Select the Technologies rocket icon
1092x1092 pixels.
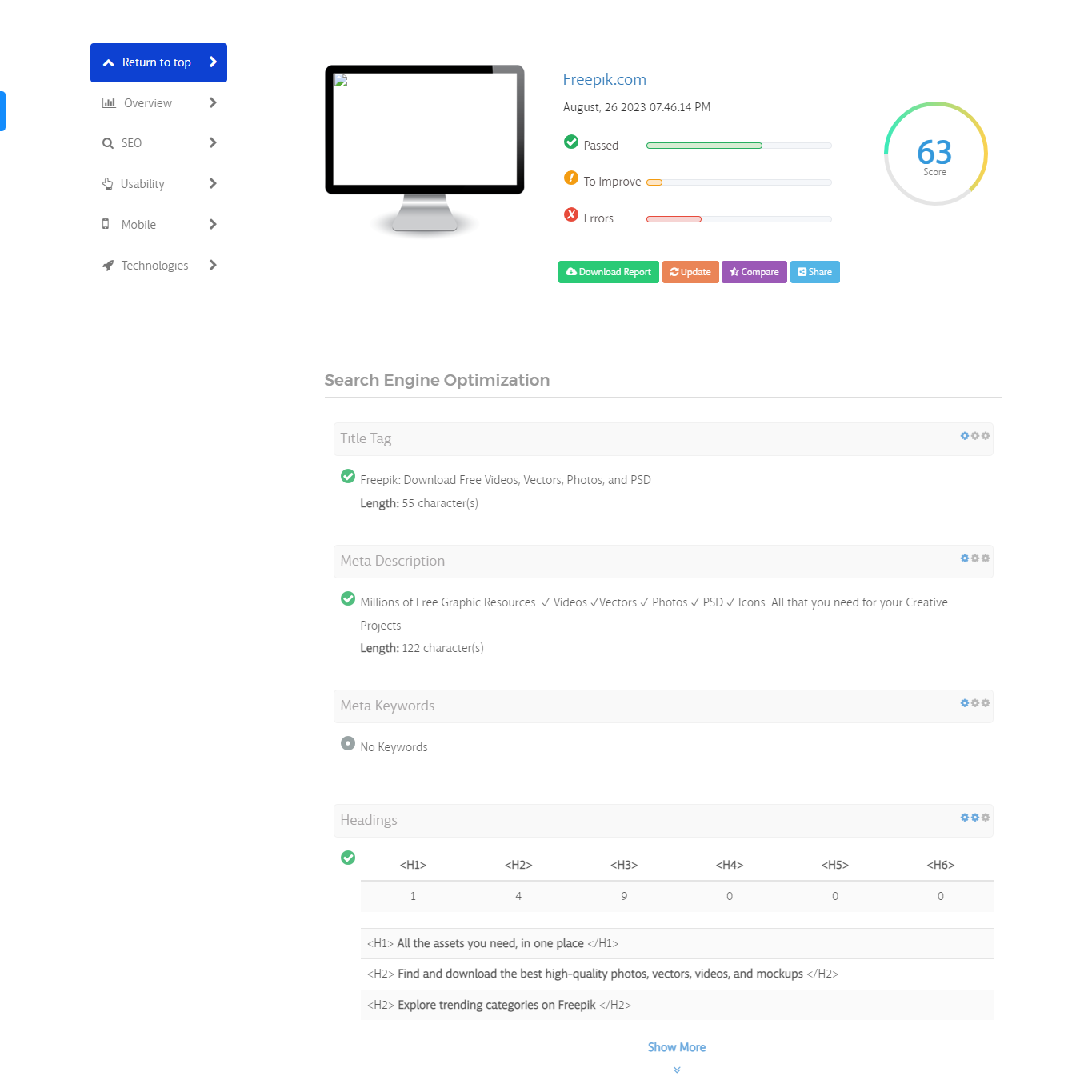109,265
